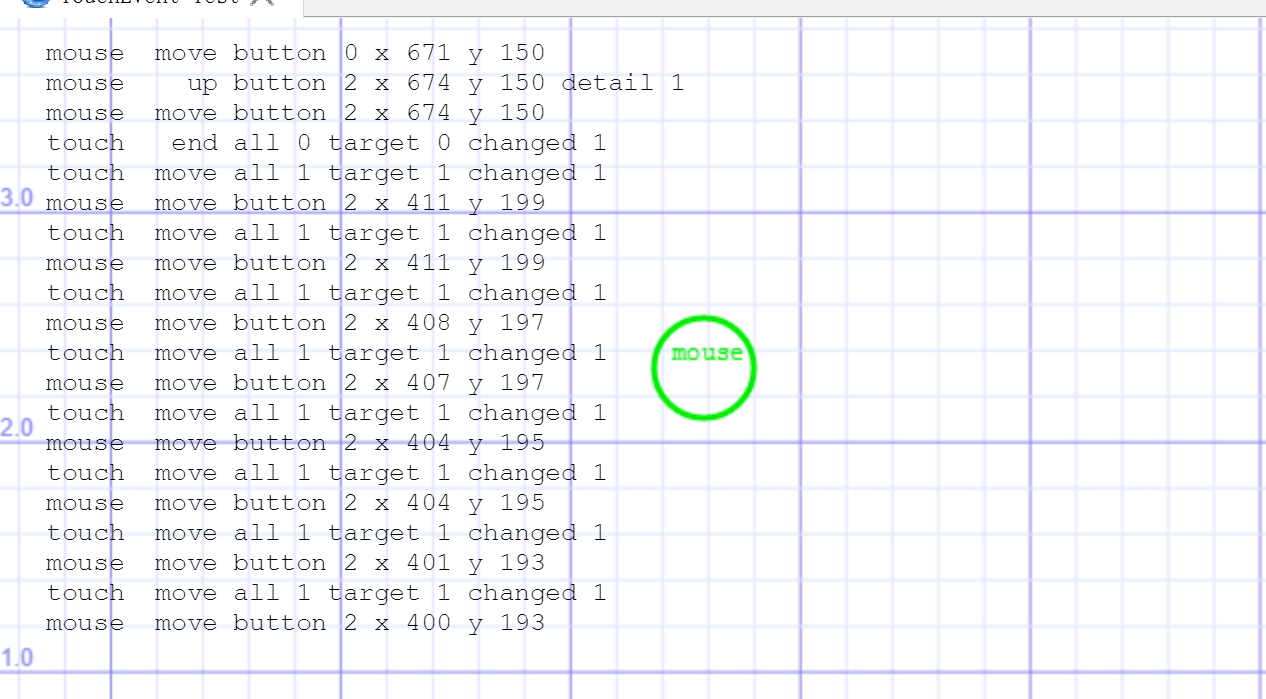This screenshot has height=699, width=1266.
Task: Click the 3.0 grid axis label
Action: [x=18, y=198]
